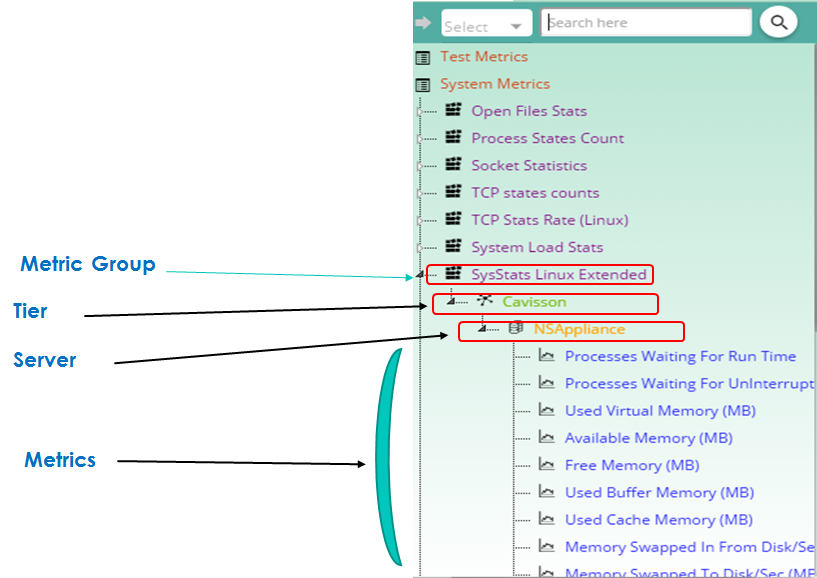Click the magnifying glass search button
The image size is (817, 578).
tap(779, 22)
